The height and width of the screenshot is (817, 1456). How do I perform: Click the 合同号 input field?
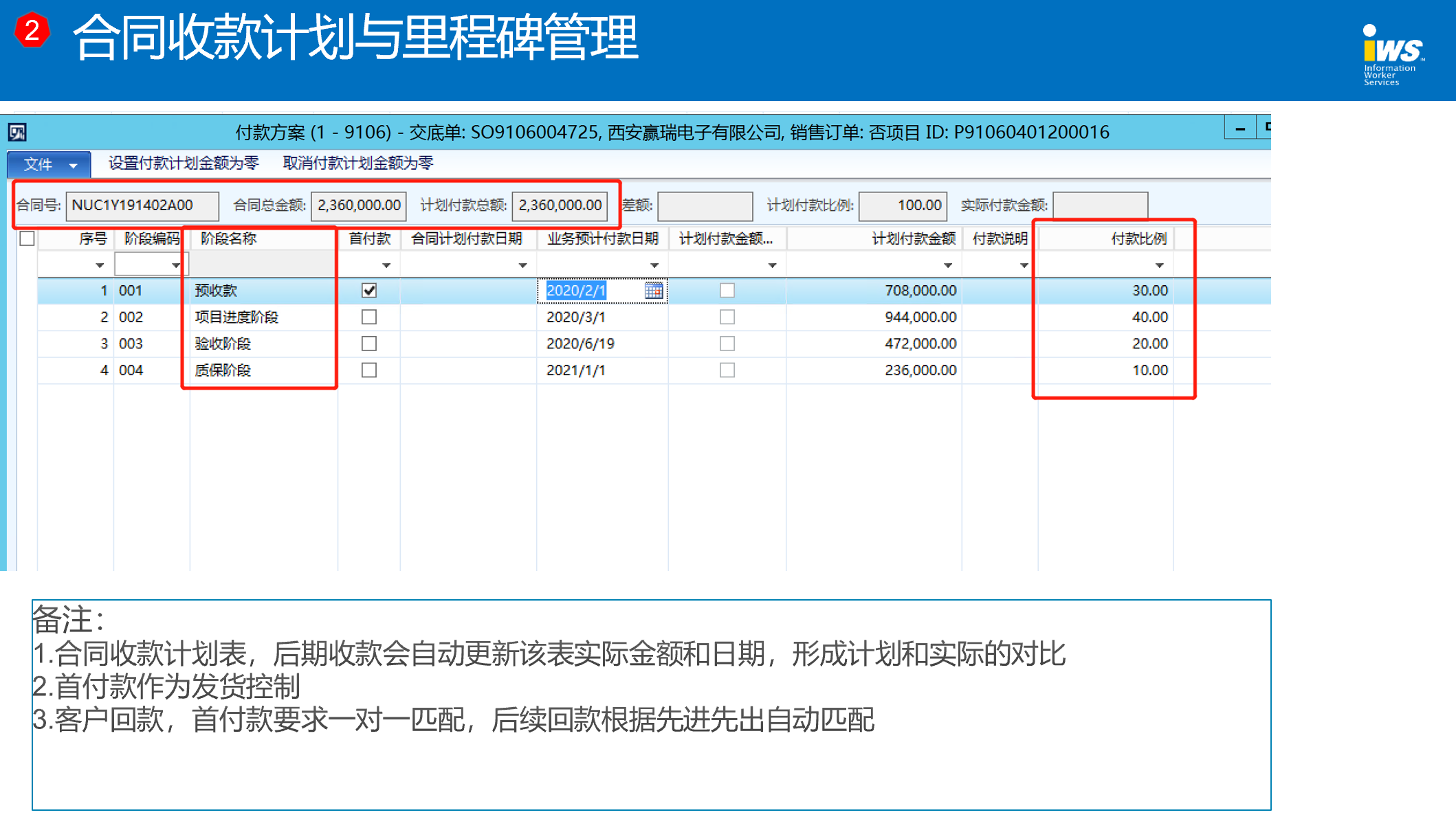142,205
